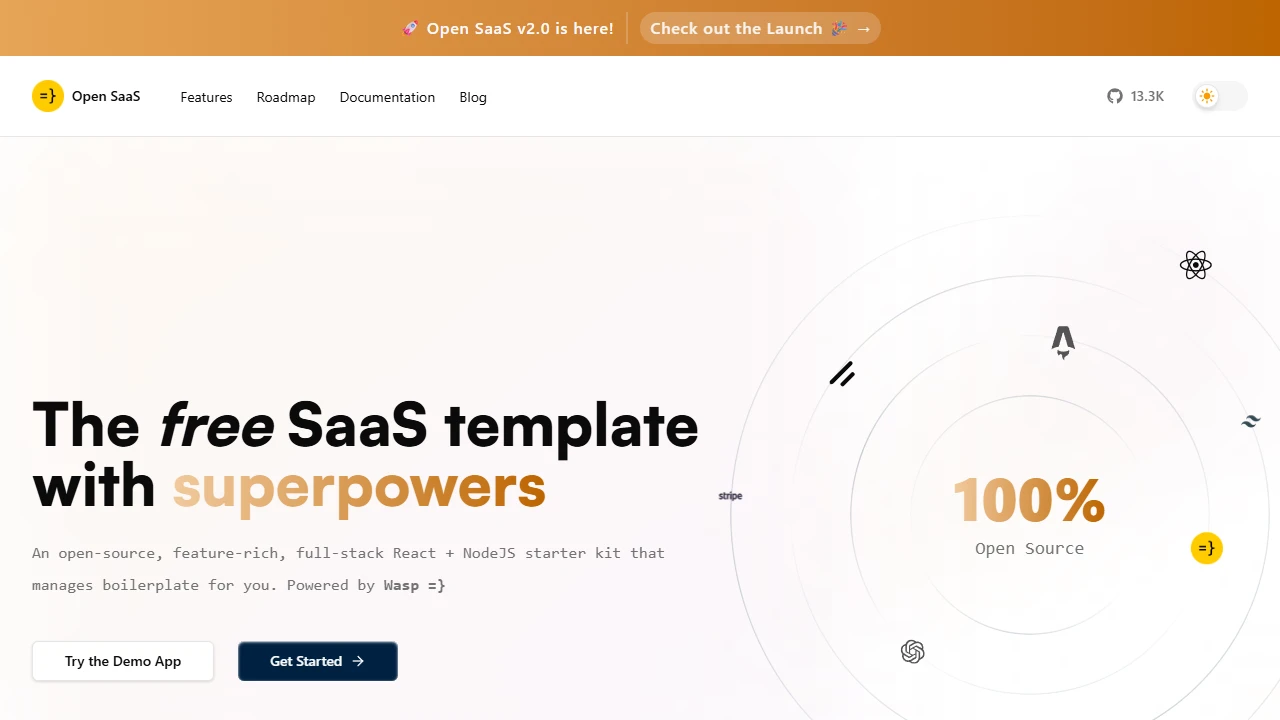Click the Astro rocket icon
The width and height of the screenshot is (1280, 720).
(x=1063, y=342)
